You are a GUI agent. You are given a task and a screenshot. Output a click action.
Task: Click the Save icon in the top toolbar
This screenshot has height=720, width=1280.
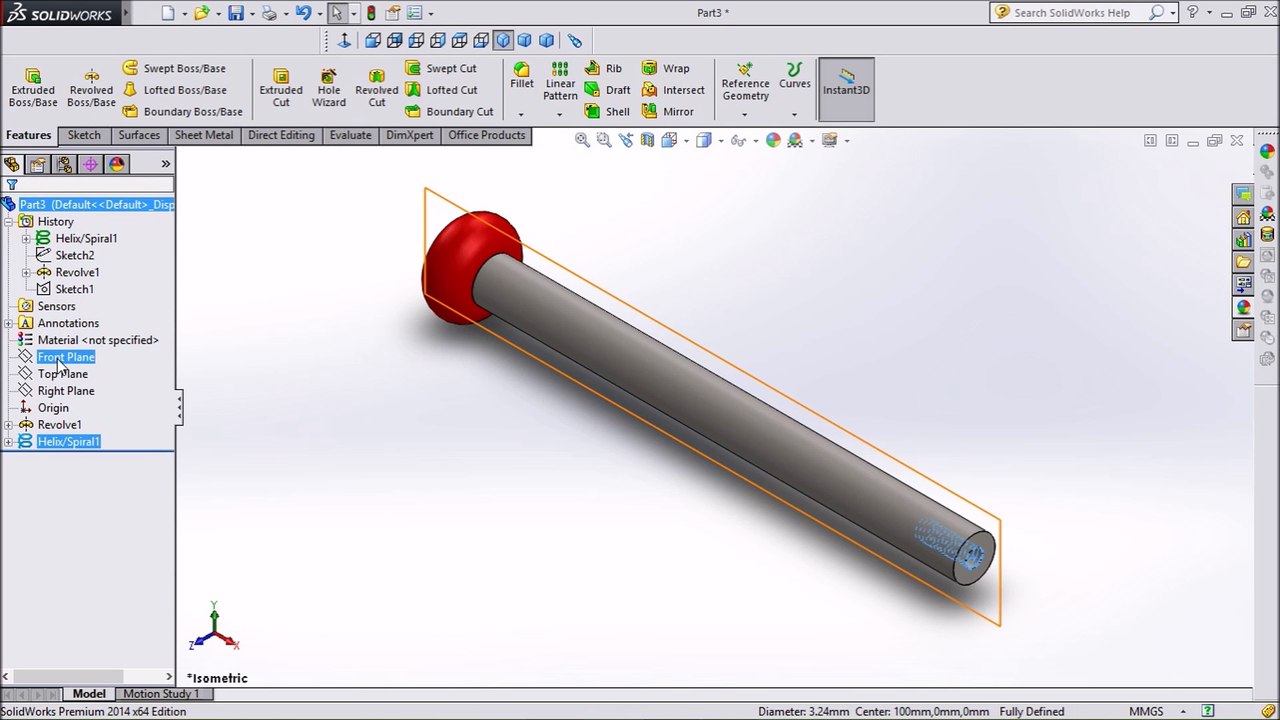click(x=235, y=13)
